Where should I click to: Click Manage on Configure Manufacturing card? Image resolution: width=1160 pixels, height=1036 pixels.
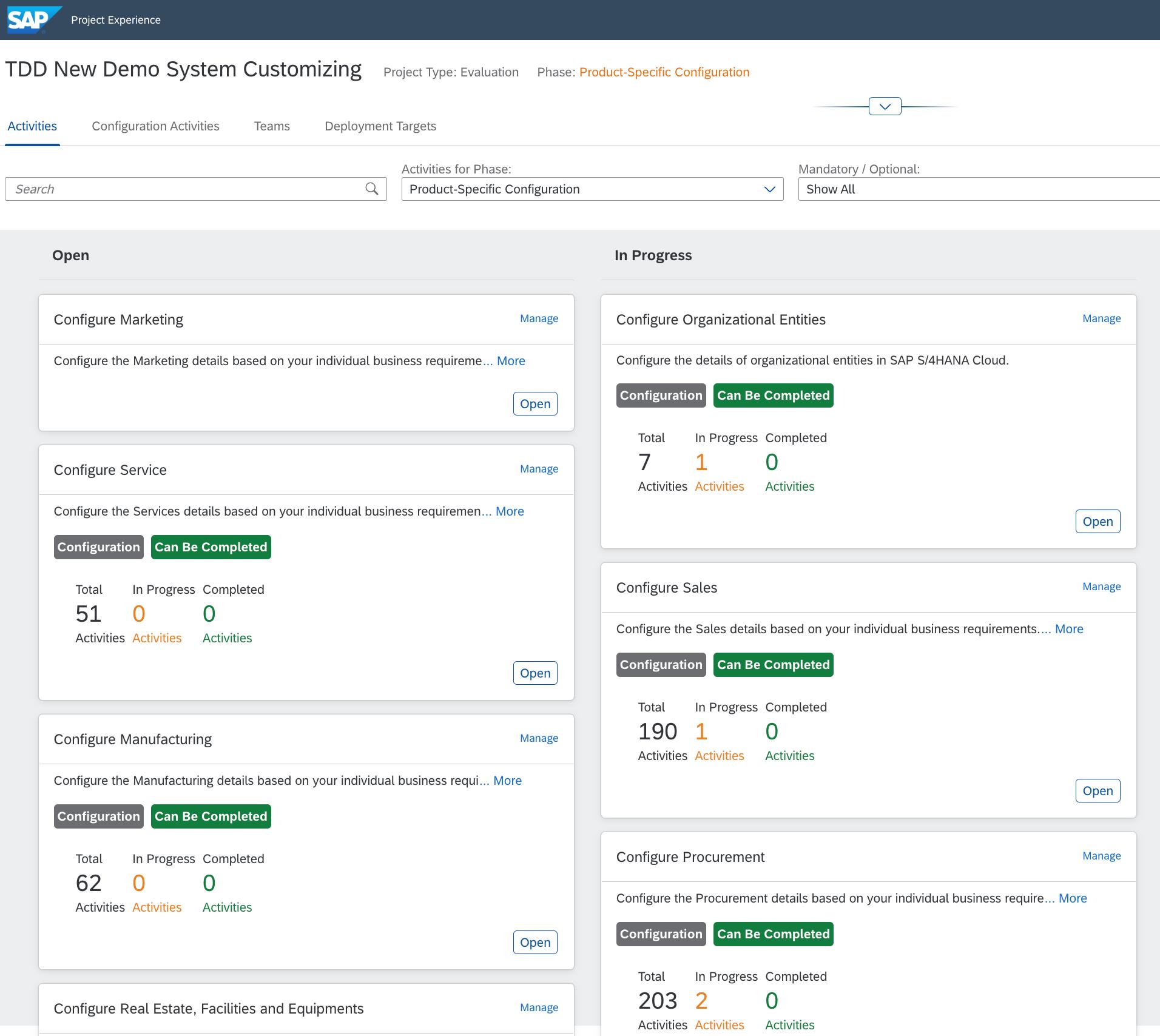(539, 738)
